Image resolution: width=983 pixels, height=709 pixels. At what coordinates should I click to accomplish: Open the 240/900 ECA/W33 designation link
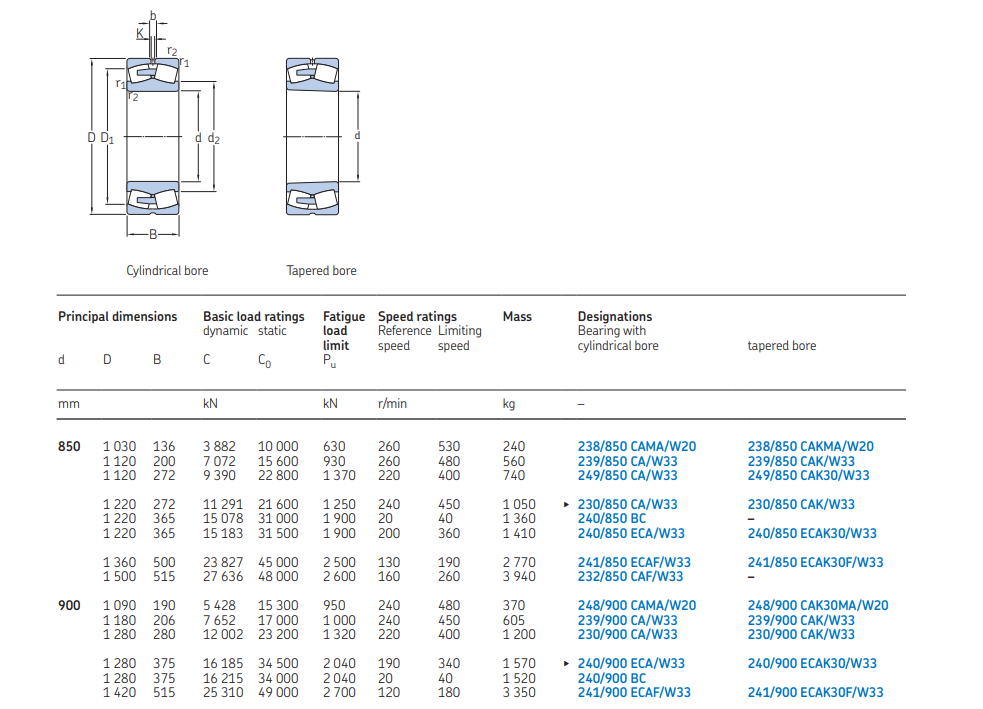tap(631, 663)
